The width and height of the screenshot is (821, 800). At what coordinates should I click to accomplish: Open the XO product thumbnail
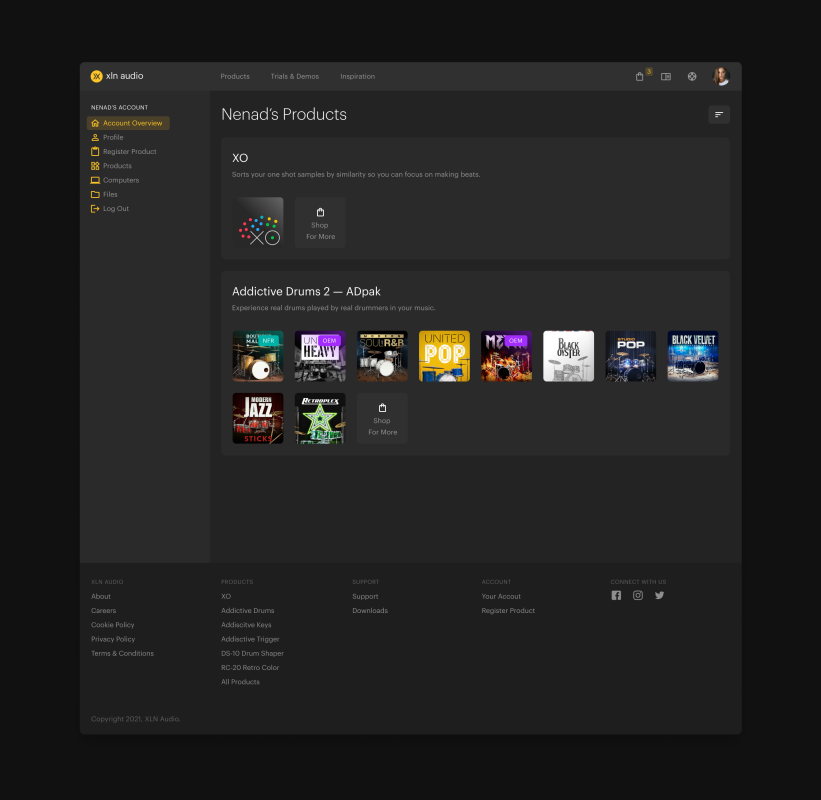coord(258,222)
